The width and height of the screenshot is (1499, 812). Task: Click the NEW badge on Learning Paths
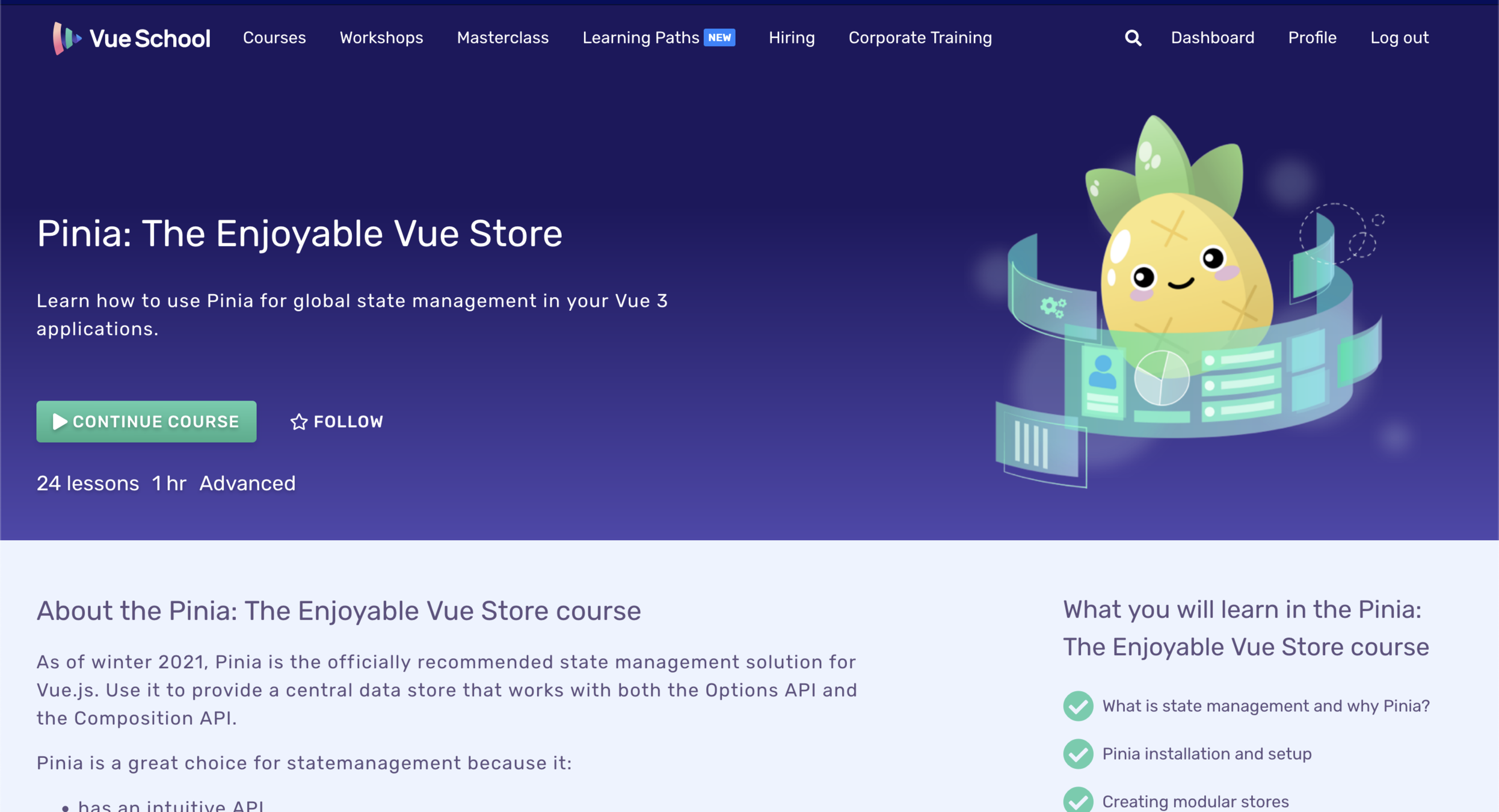tap(719, 37)
